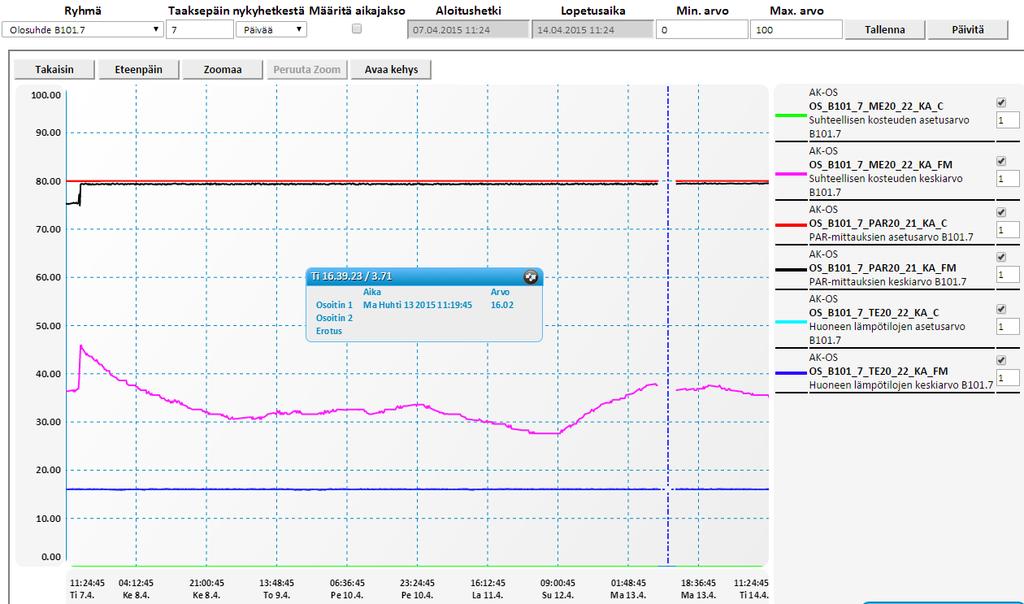
Task: Click x-axis label 09:00:45 Su 12.4.
Action: 558,589
